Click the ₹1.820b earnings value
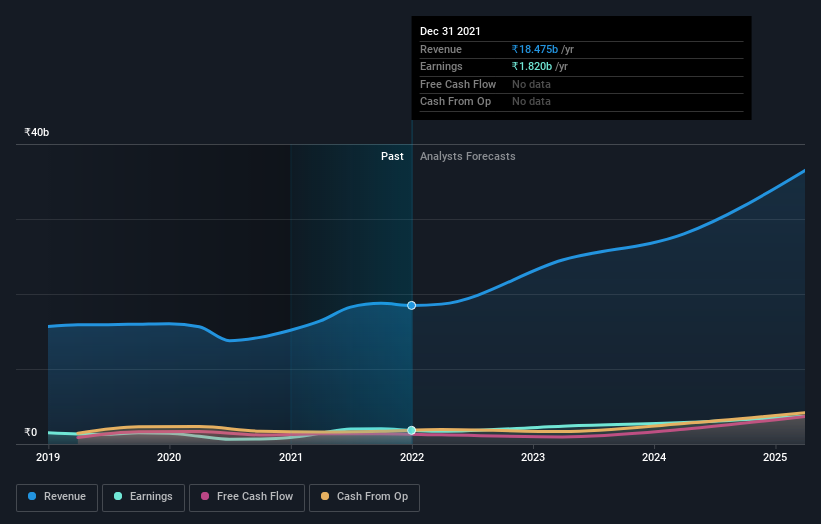Viewport: 821px width, 524px height. pyautogui.click(x=531, y=66)
